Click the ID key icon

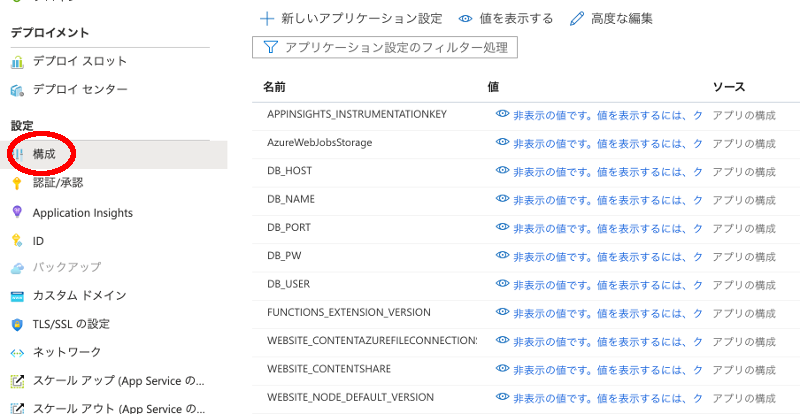pyautogui.click(x=17, y=240)
